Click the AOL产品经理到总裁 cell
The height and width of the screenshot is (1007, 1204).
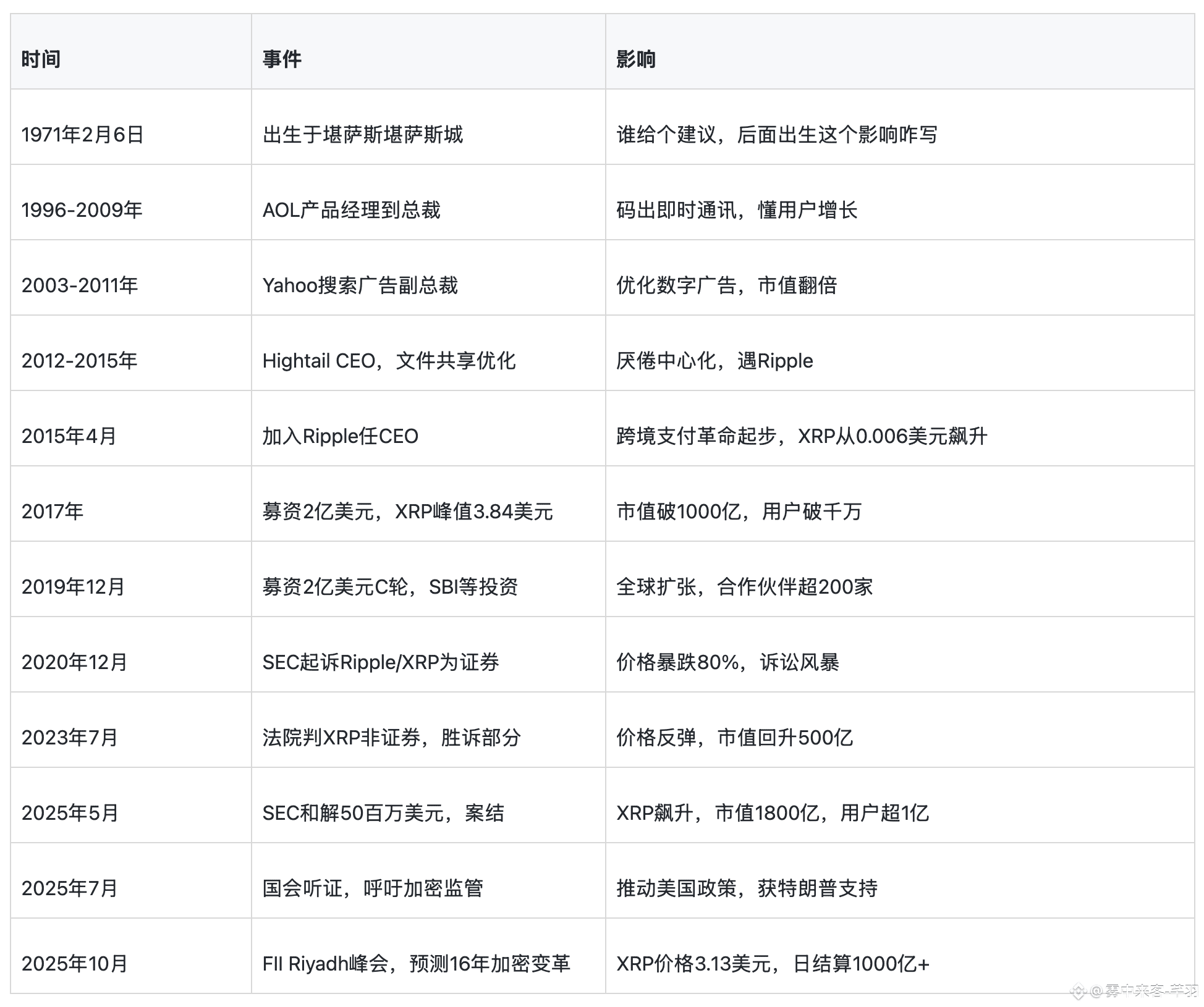(x=351, y=210)
